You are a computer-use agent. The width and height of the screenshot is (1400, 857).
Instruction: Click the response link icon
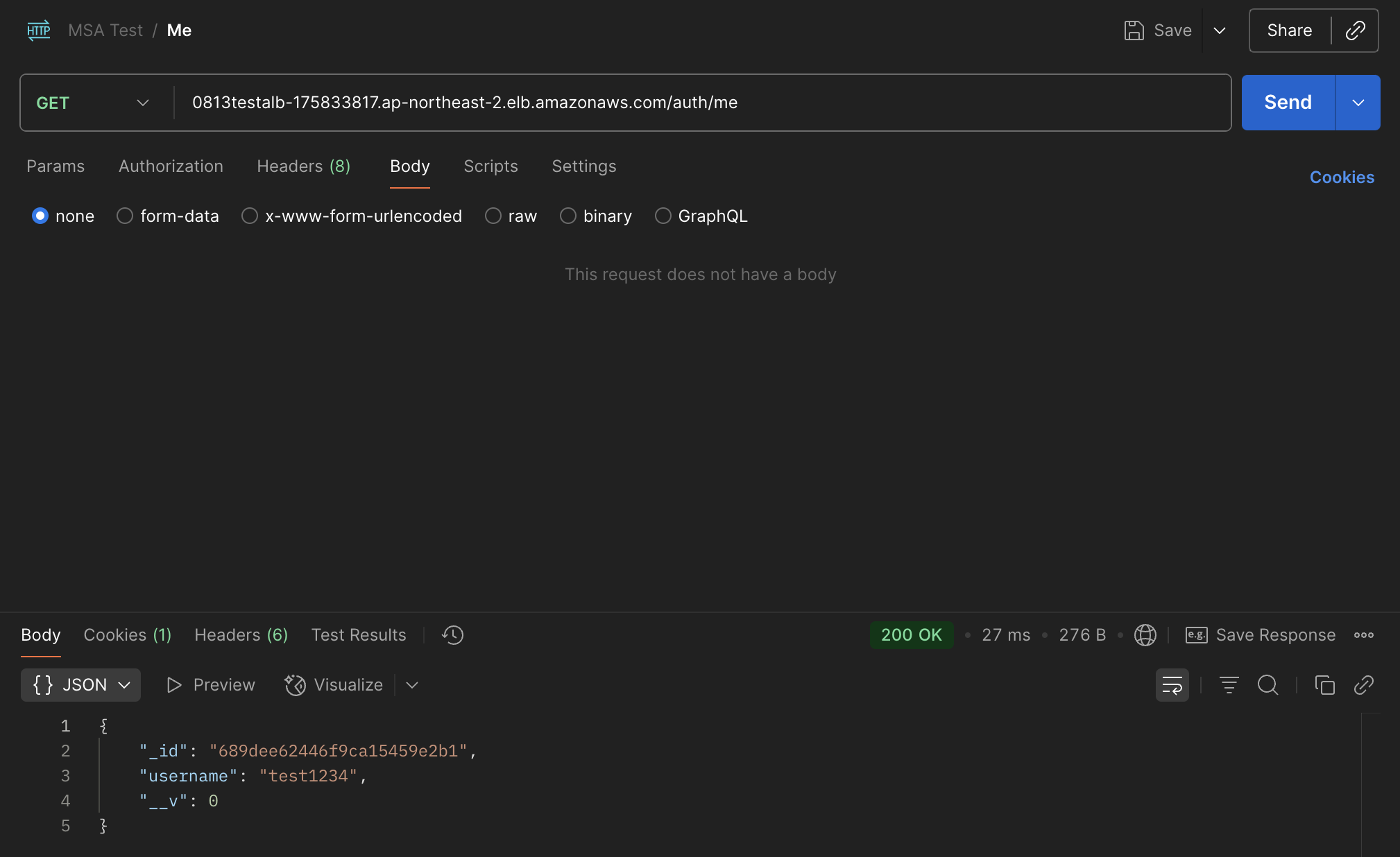point(1363,685)
